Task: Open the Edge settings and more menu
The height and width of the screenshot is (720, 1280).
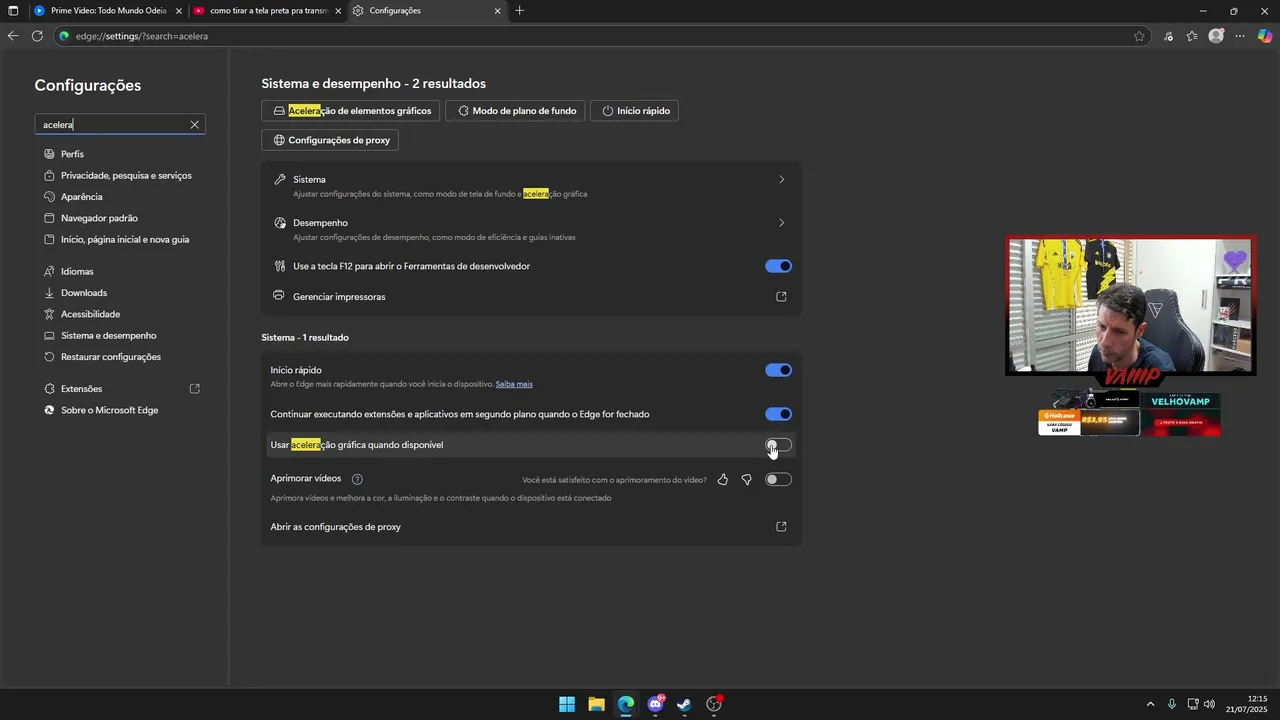Action: [1240, 36]
